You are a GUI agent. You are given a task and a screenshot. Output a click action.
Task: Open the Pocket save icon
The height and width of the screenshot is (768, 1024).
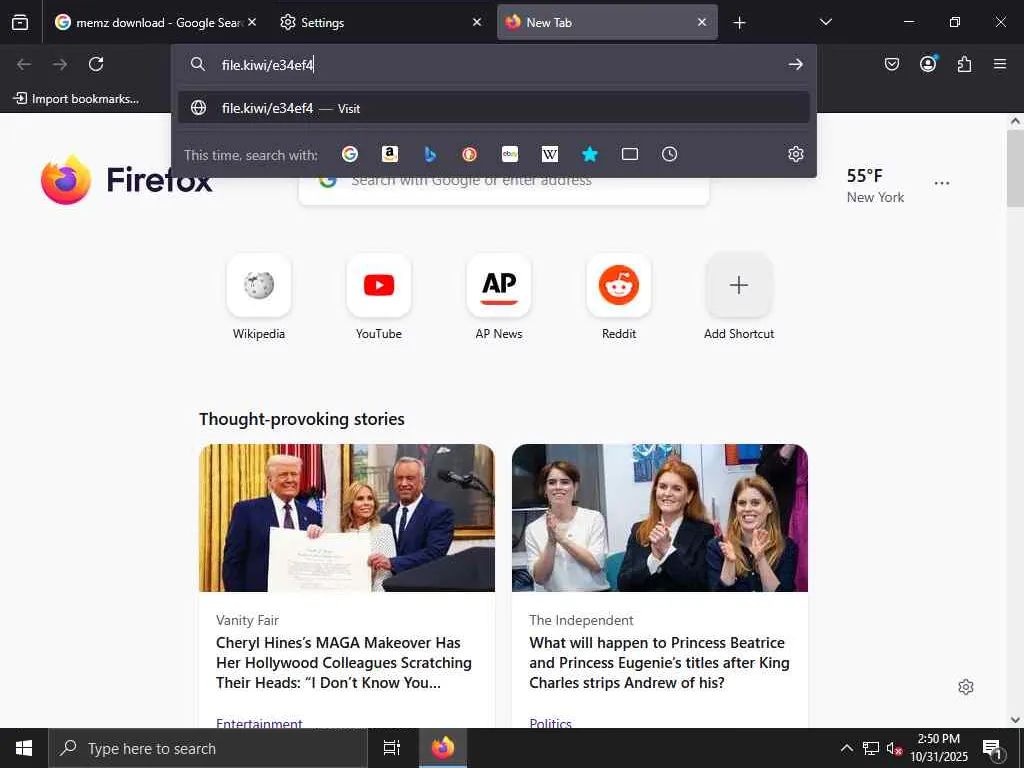coord(891,64)
